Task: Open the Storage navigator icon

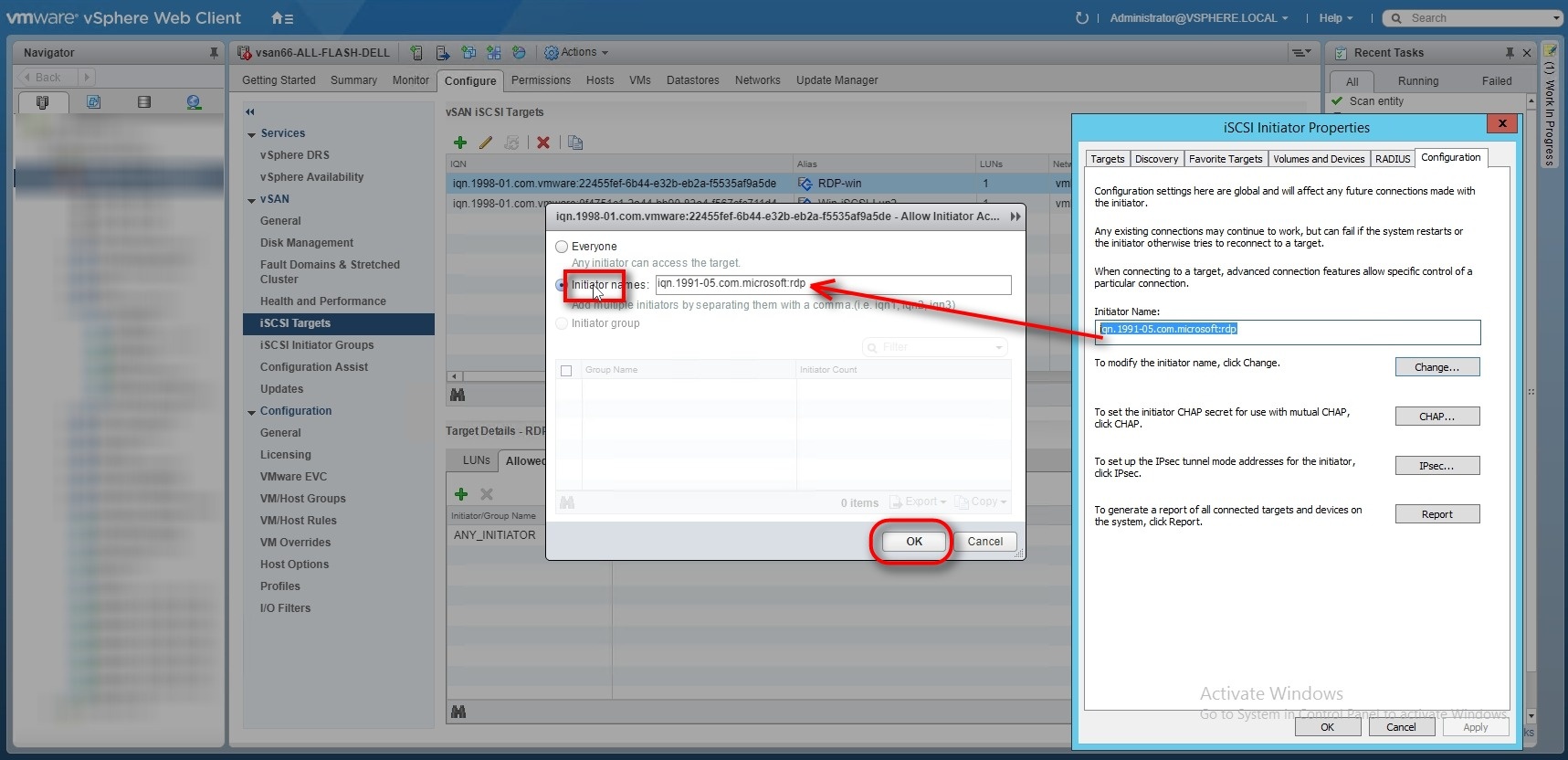Action: [143, 102]
